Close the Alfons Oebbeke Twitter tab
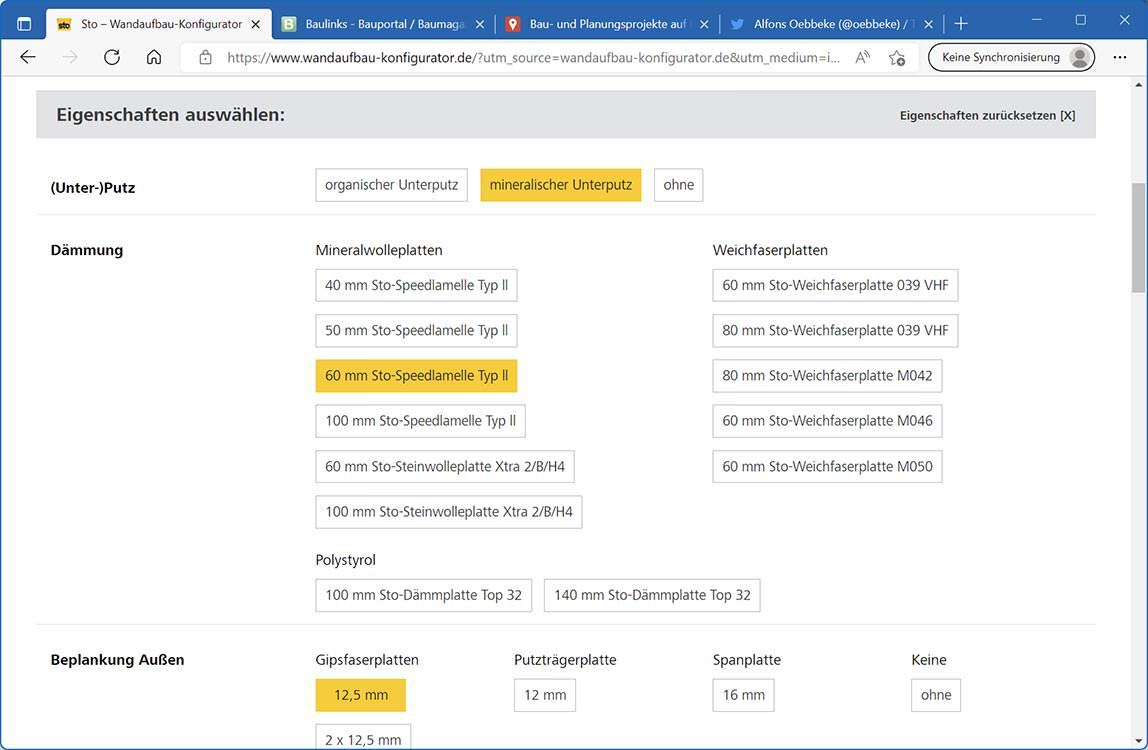Viewport: 1148px width, 750px height. pos(928,24)
